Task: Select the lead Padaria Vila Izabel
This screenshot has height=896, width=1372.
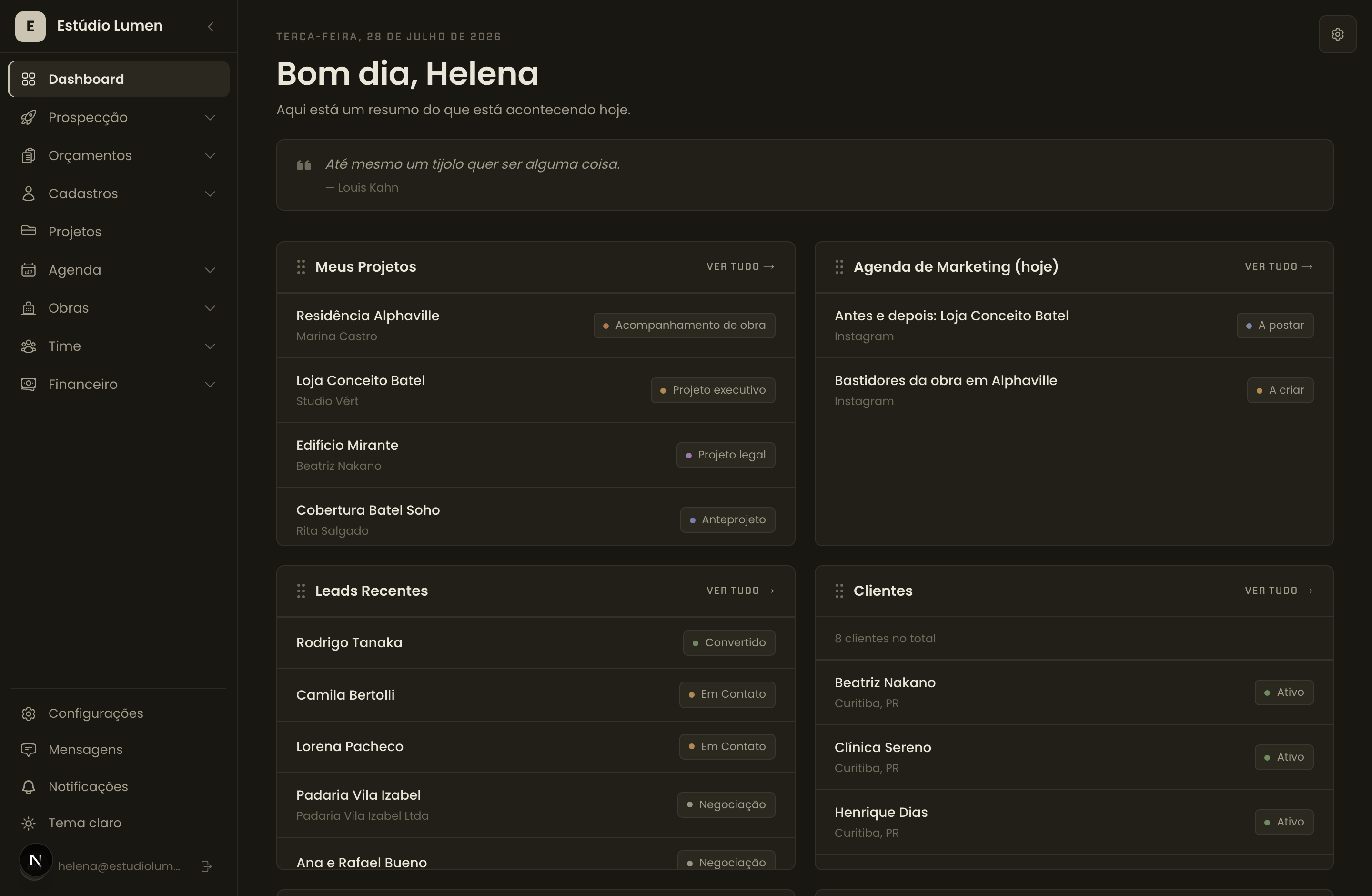Action: tap(535, 805)
